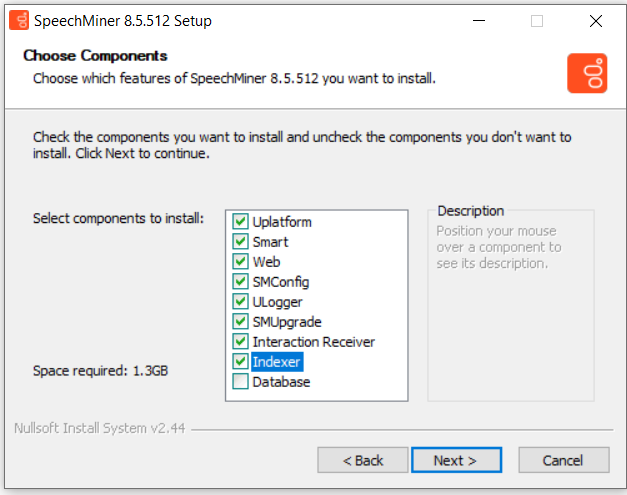This screenshot has width=627, height=495.
Task: Uncheck the Indexer checkbox
Action: [240, 361]
